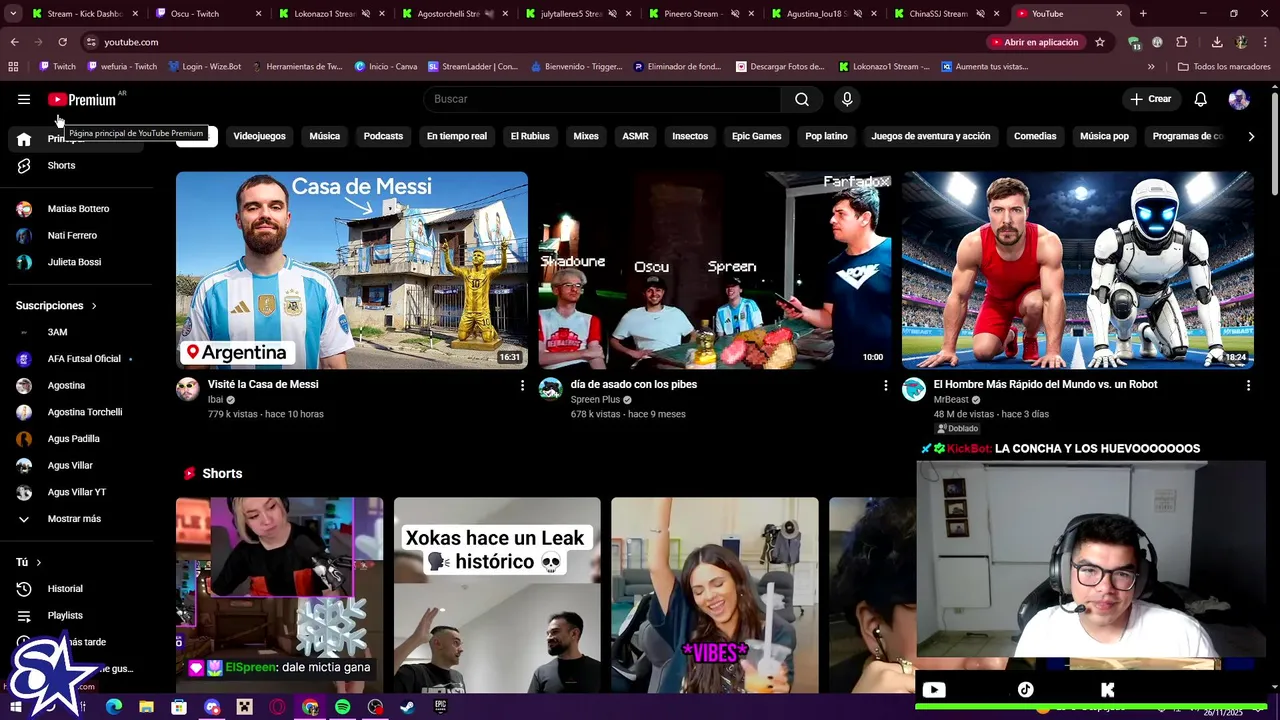The width and height of the screenshot is (1280, 720).
Task: Open Matias Bottero channel in sidebar
Action: tap(78, 209)
